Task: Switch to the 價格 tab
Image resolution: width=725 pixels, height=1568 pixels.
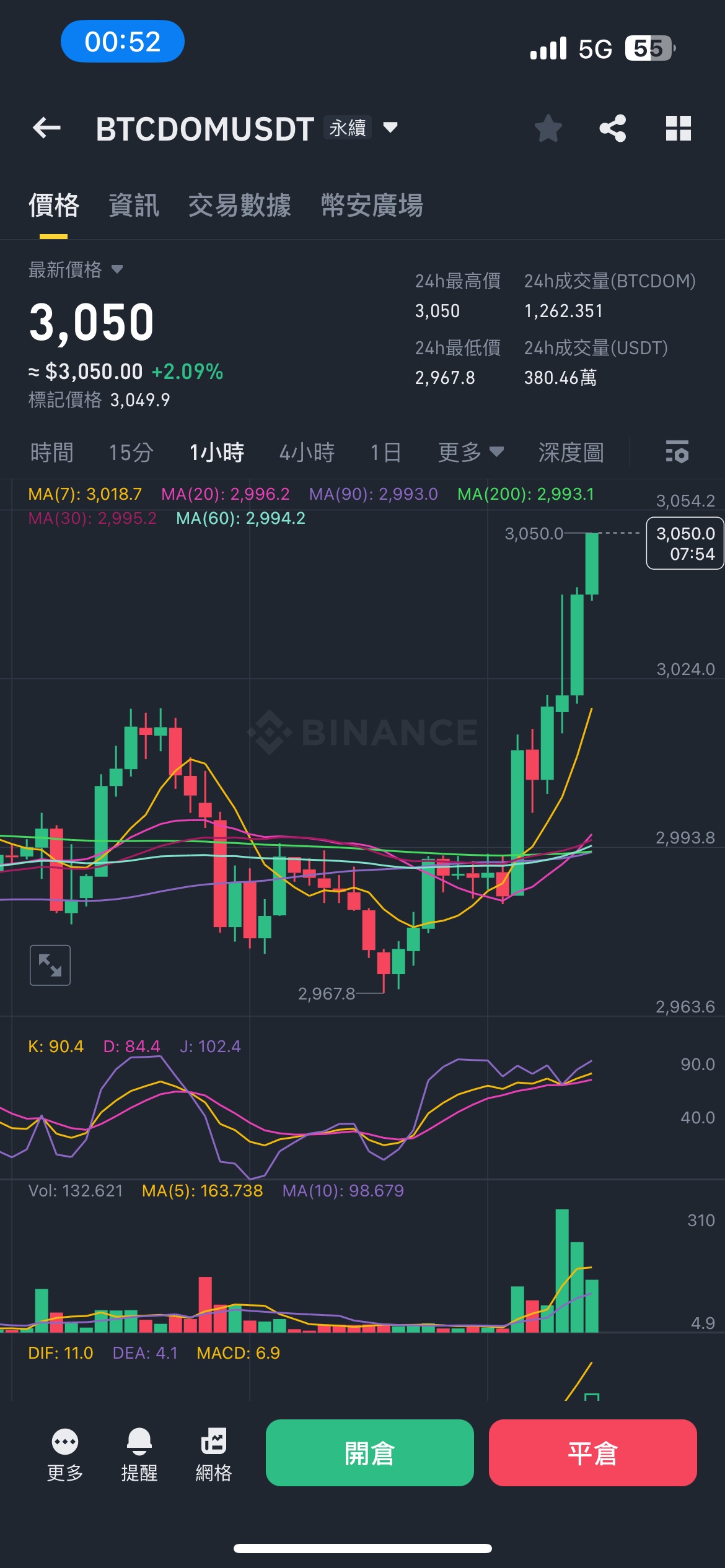Action: coord(54,206)
